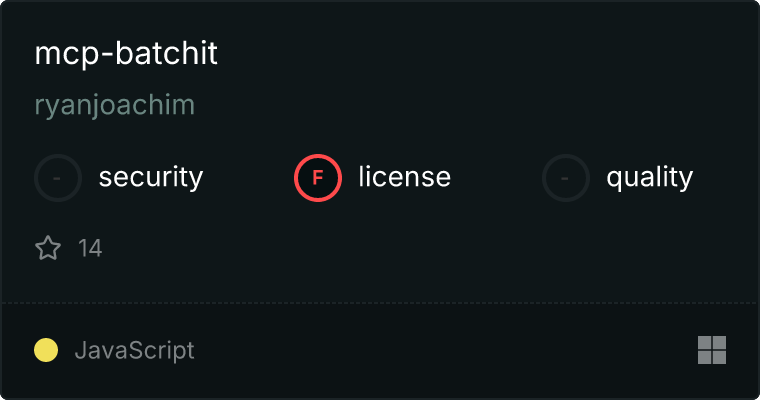Click the yellow JavaScript language dot
Screen dimensions: 760x400
46,350
